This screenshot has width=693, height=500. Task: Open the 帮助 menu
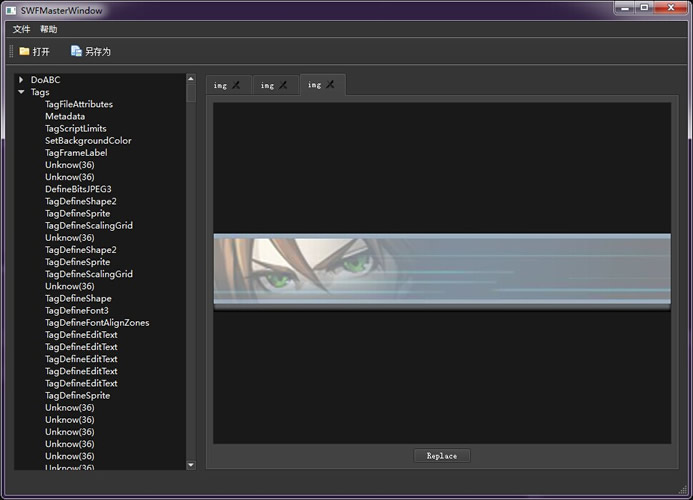(x=49, y=29)
